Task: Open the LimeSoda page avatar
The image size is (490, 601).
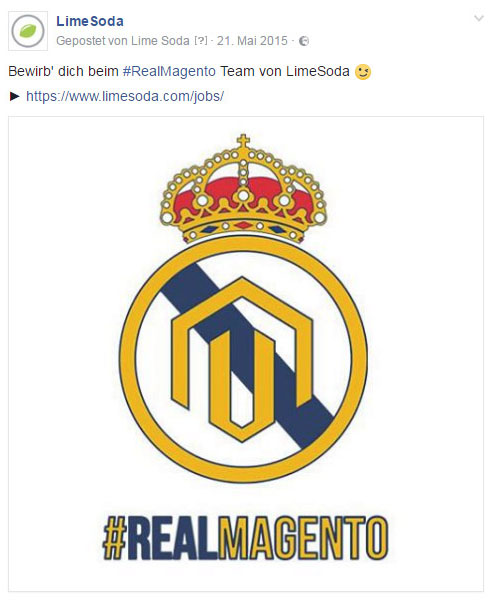Action: 28,31
